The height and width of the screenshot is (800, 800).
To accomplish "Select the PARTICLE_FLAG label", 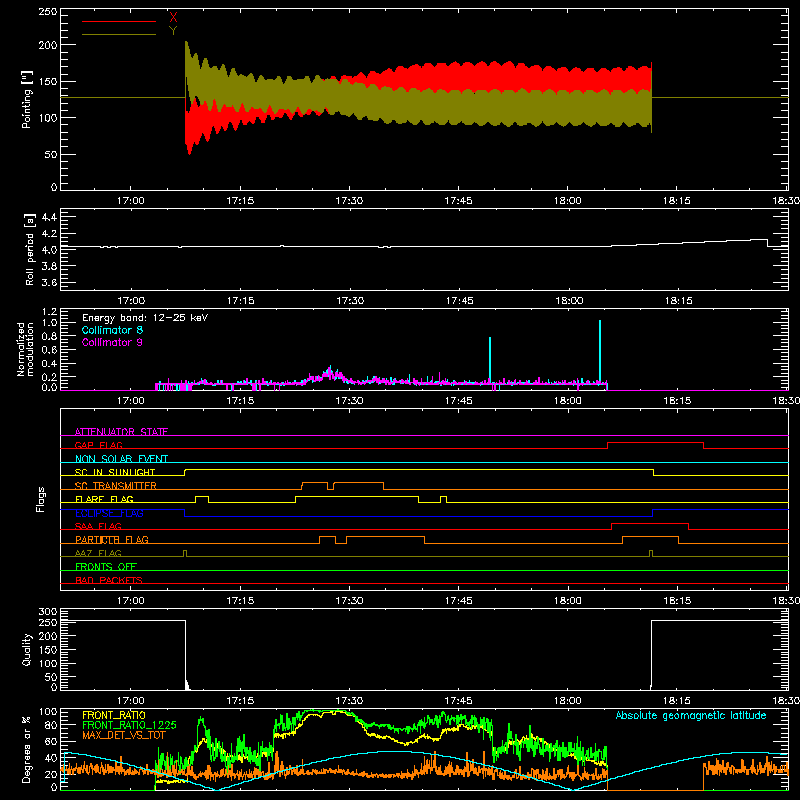I will pyautogui.click(x=112, y=539).
